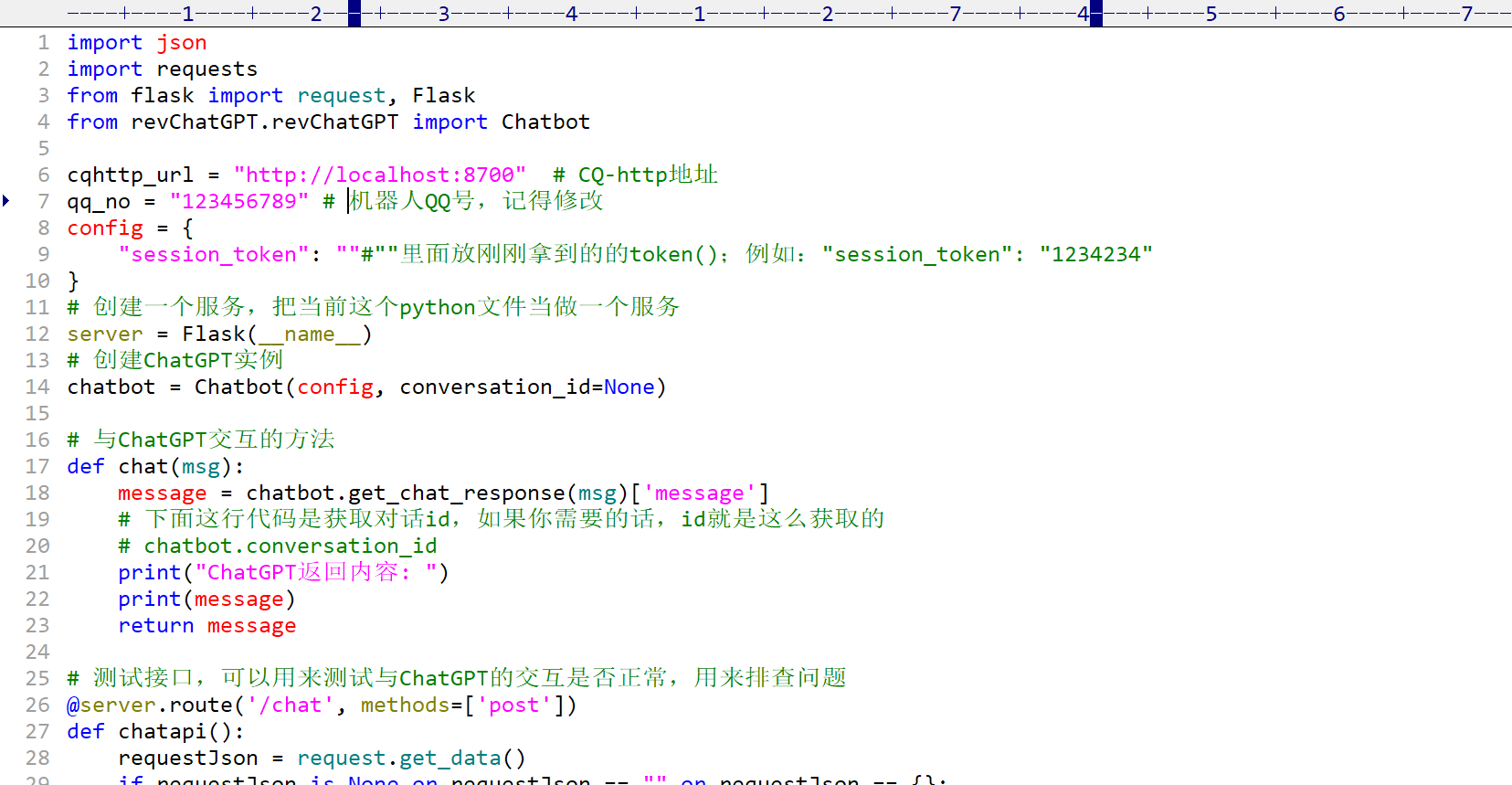
Task: Click the string "ChatGPT返回内容：" on line 21
Action: [x=315, y=572]
